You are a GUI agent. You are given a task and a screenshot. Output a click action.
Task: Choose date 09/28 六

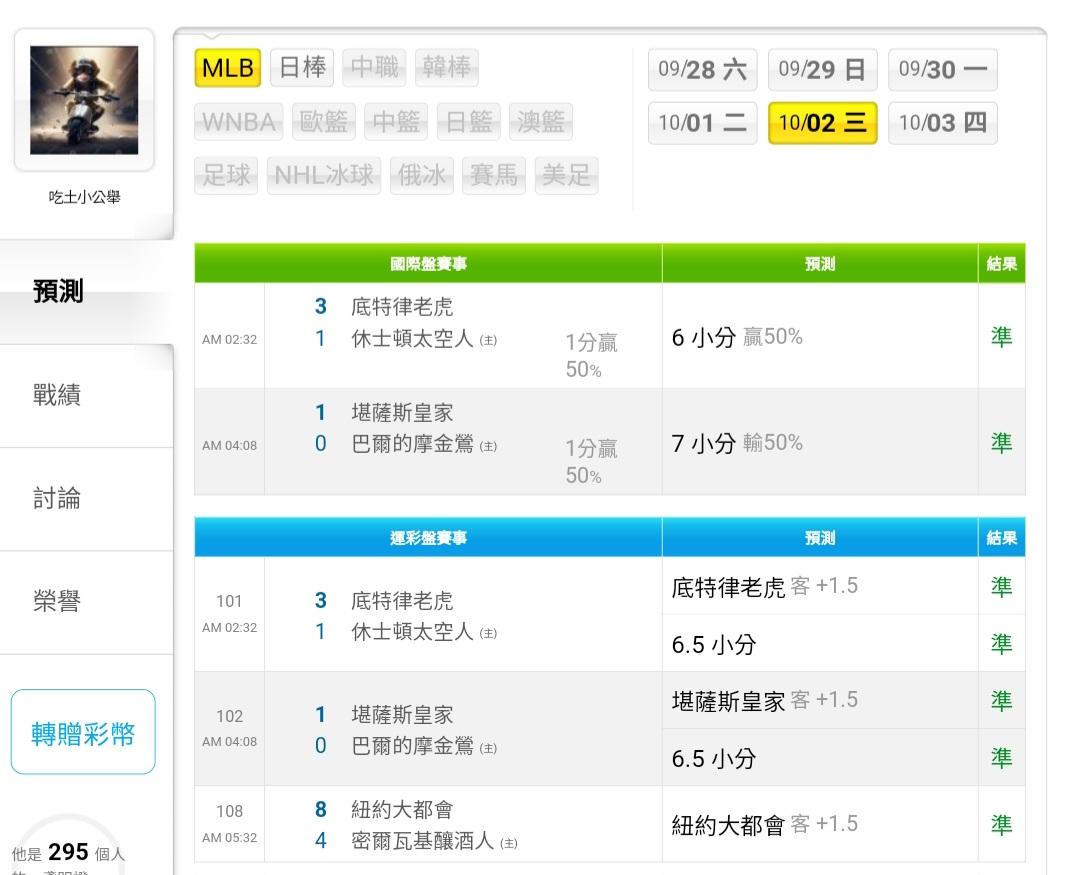703,70
